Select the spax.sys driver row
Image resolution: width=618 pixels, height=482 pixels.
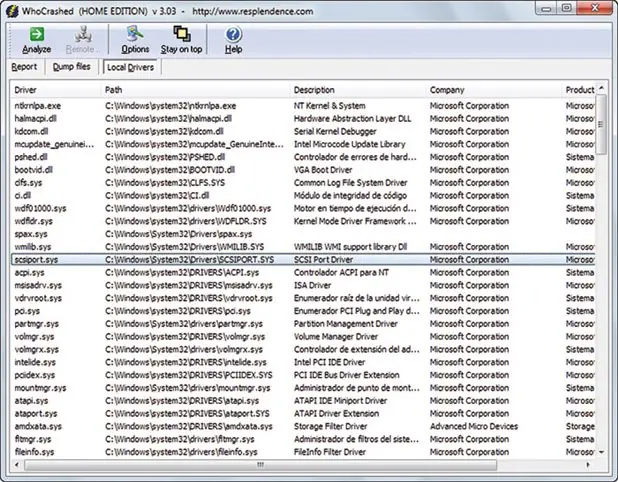tap(303, 234)
